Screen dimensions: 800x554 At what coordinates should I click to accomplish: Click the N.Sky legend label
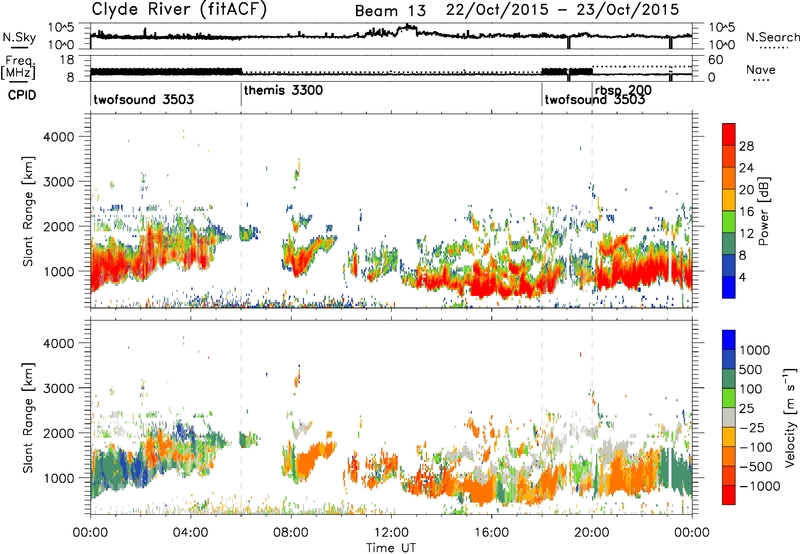19,37
